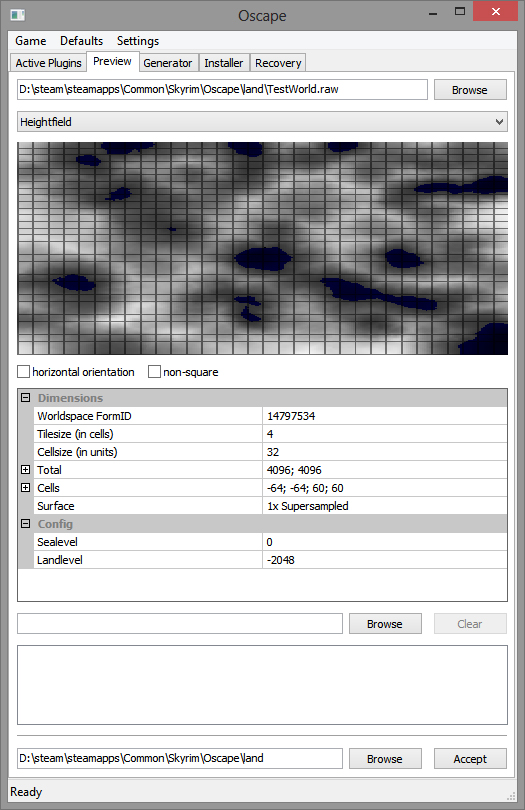Open the Settings menu

[138, 41]
